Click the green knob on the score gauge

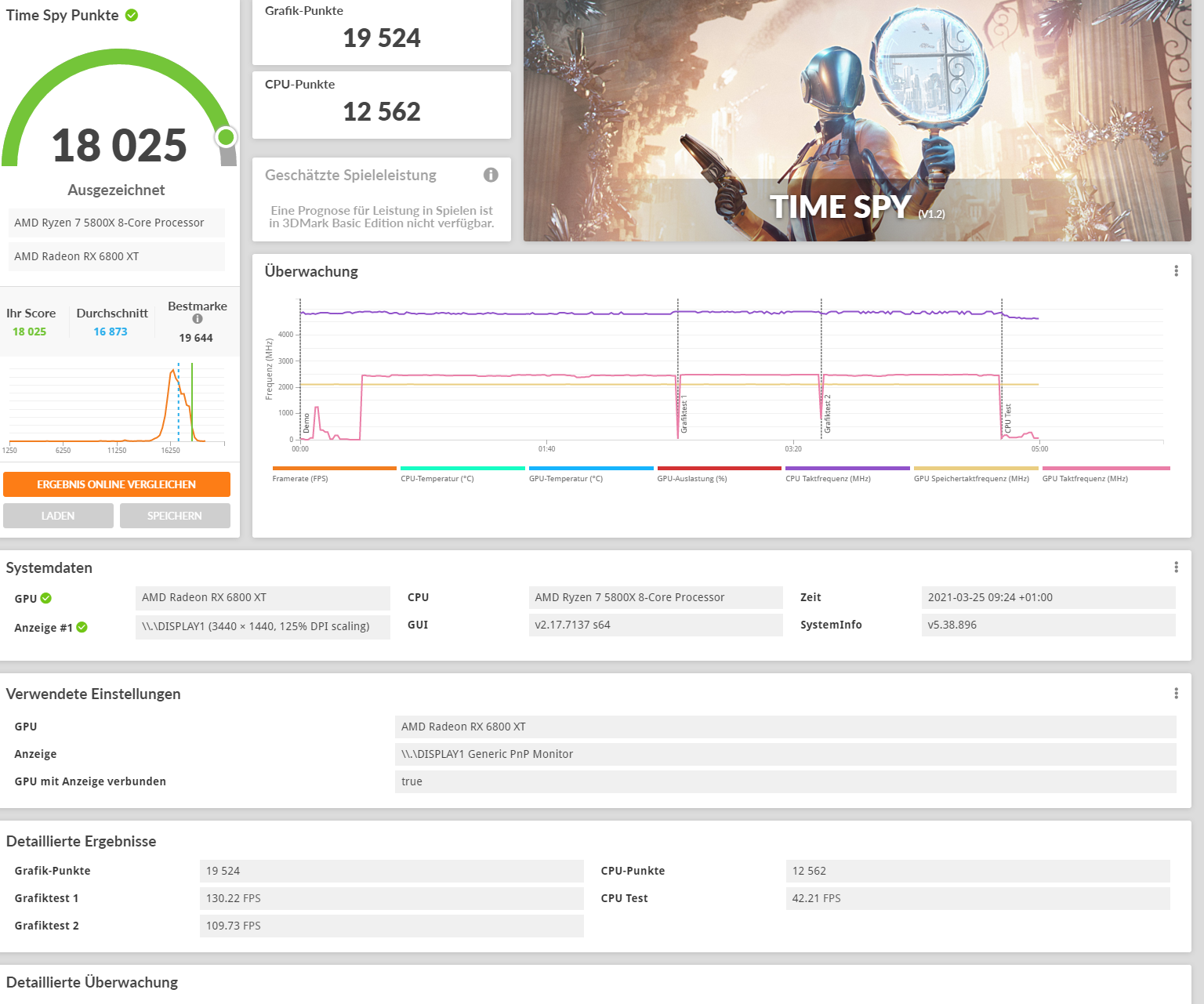click(226, 137)
